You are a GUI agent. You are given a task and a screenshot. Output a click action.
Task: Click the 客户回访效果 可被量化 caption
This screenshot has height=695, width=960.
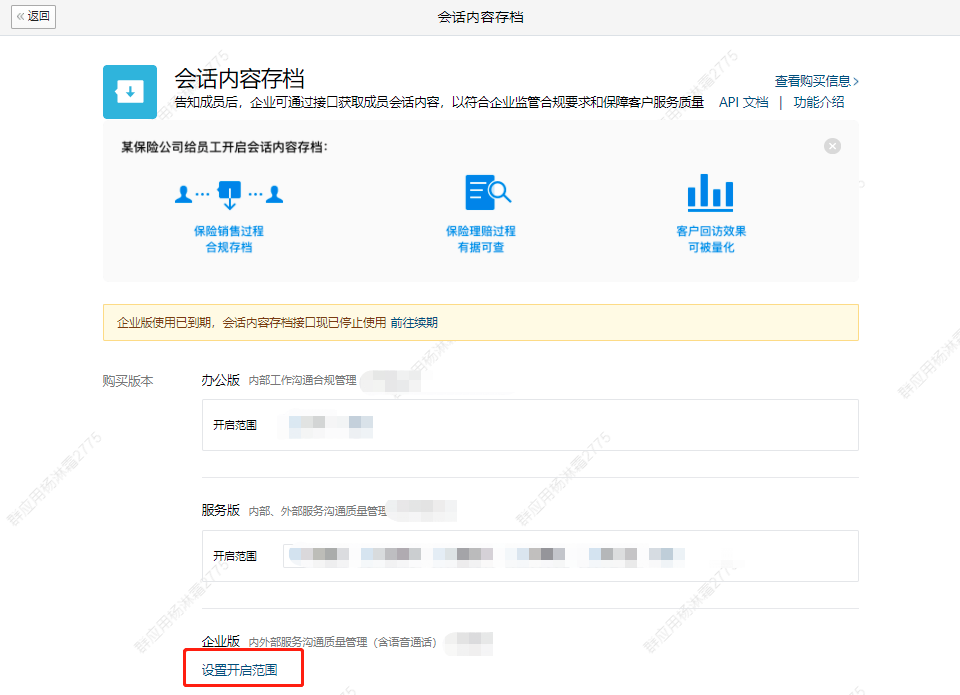tap(711, 239)
